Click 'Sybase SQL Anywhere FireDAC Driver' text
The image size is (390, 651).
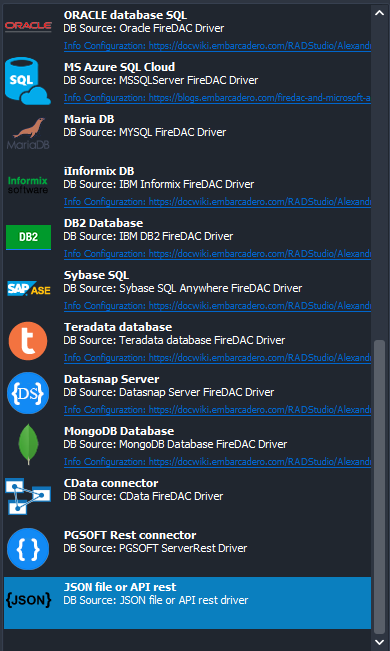pos(211,288)
